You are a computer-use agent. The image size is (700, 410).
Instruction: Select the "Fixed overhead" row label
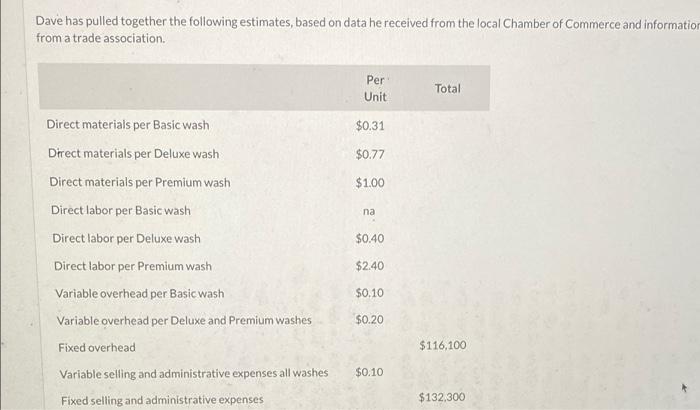(x=96, y=347)
